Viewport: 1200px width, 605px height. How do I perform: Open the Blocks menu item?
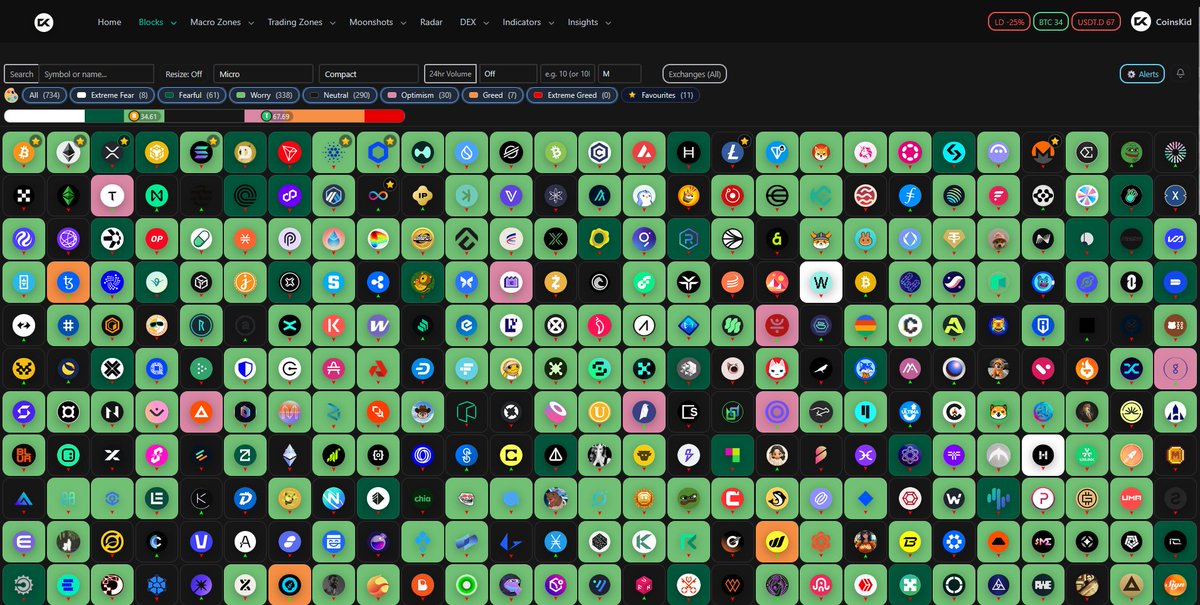click(x=156, y=22)
